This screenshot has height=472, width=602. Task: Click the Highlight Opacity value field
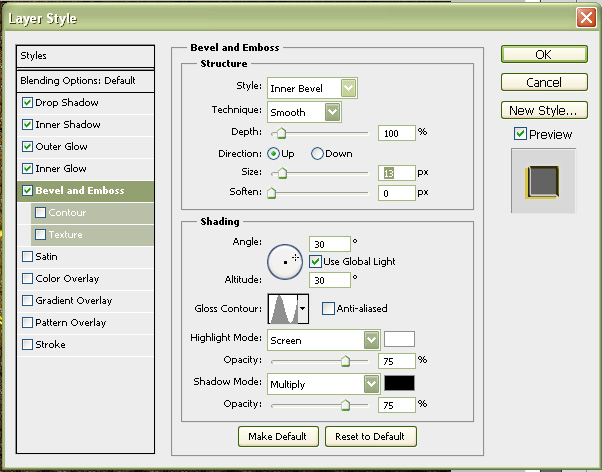tap(397, 361)
